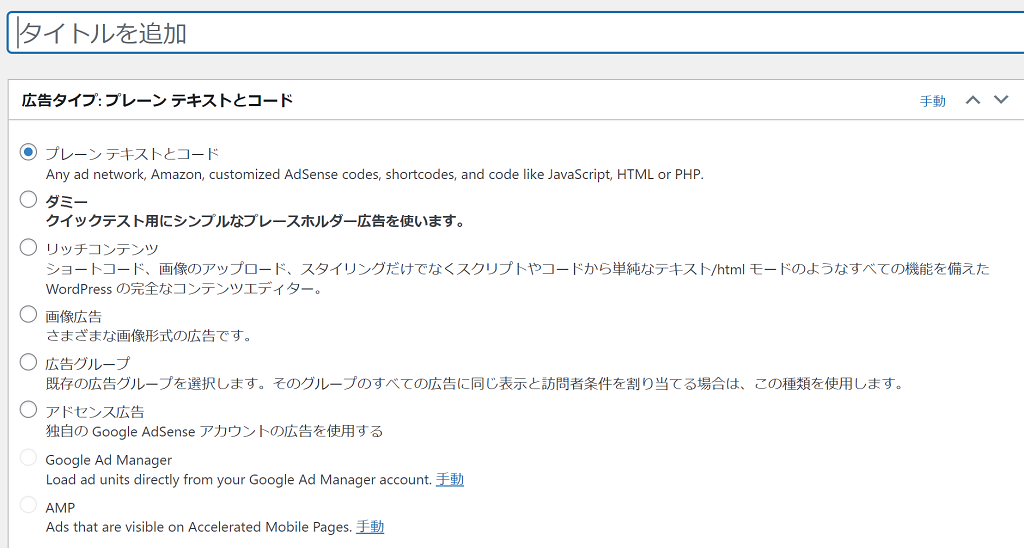This screenshot has height=548, width=1024.
Task: Move the 広告タイプ panel down with the down chevron
Action: coord(1000,100)
